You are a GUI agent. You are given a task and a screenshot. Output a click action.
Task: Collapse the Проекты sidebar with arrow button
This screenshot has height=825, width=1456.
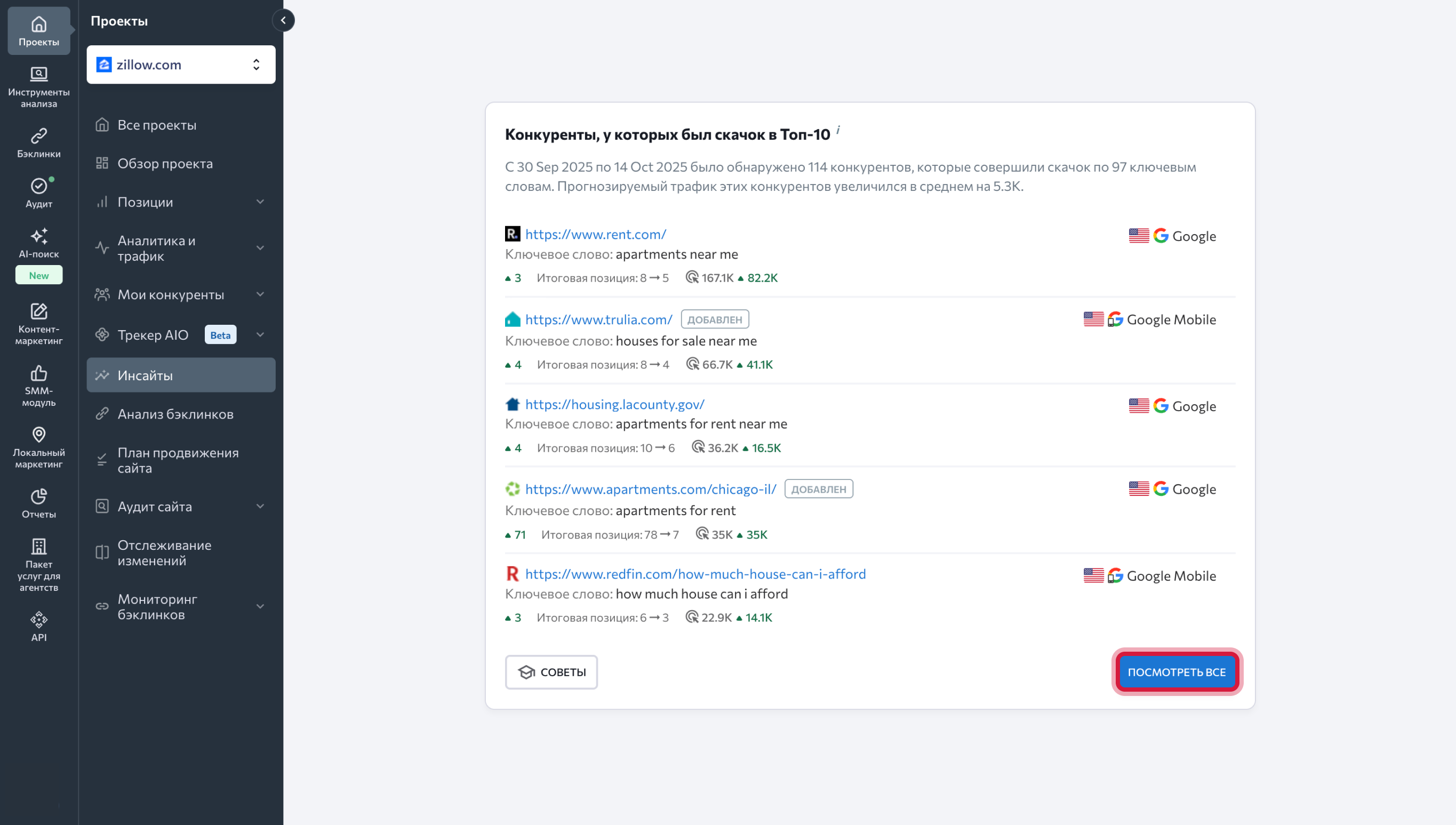pos(283,20)
